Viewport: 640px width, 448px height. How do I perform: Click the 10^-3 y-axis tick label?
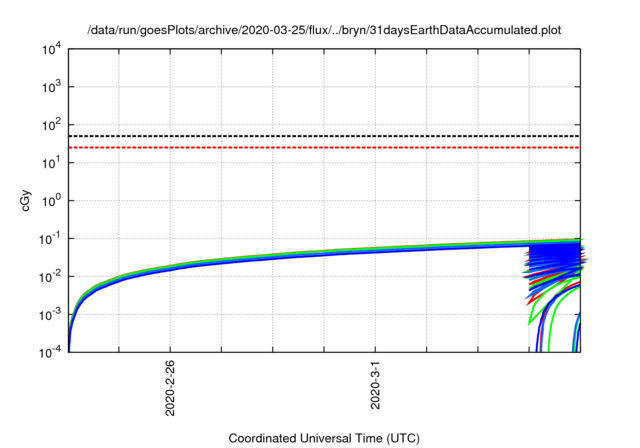pos(49,315)
